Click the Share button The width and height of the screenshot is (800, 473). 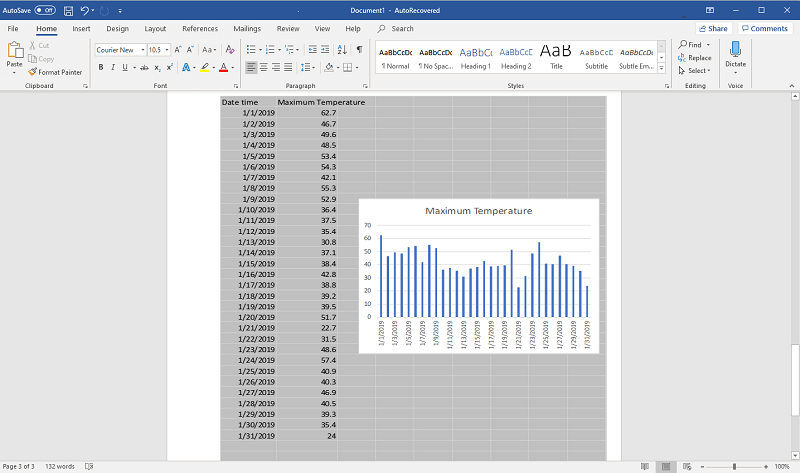(713, 29)
